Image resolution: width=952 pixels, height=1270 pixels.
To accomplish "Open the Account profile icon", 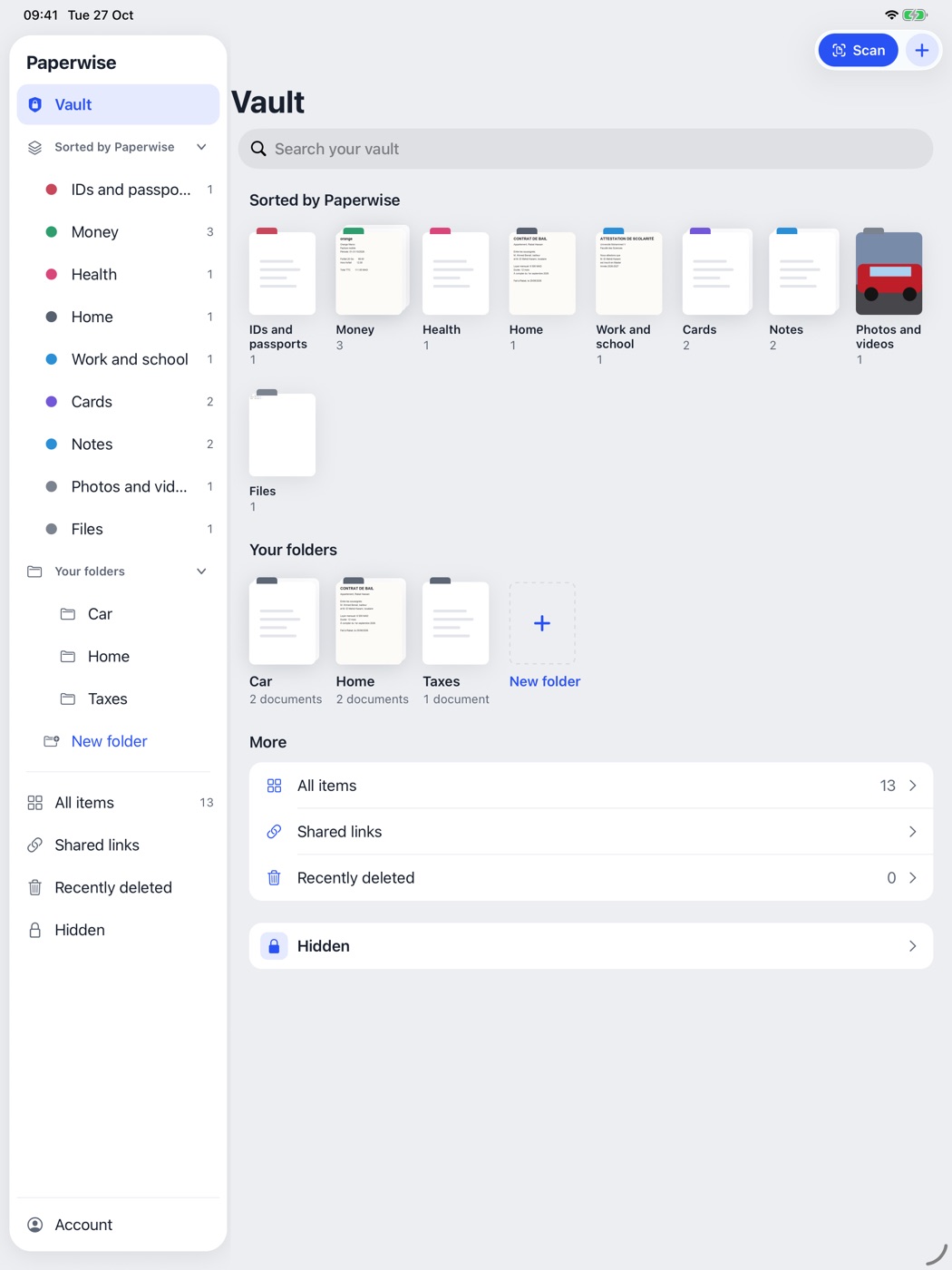I will point(35,1225).
